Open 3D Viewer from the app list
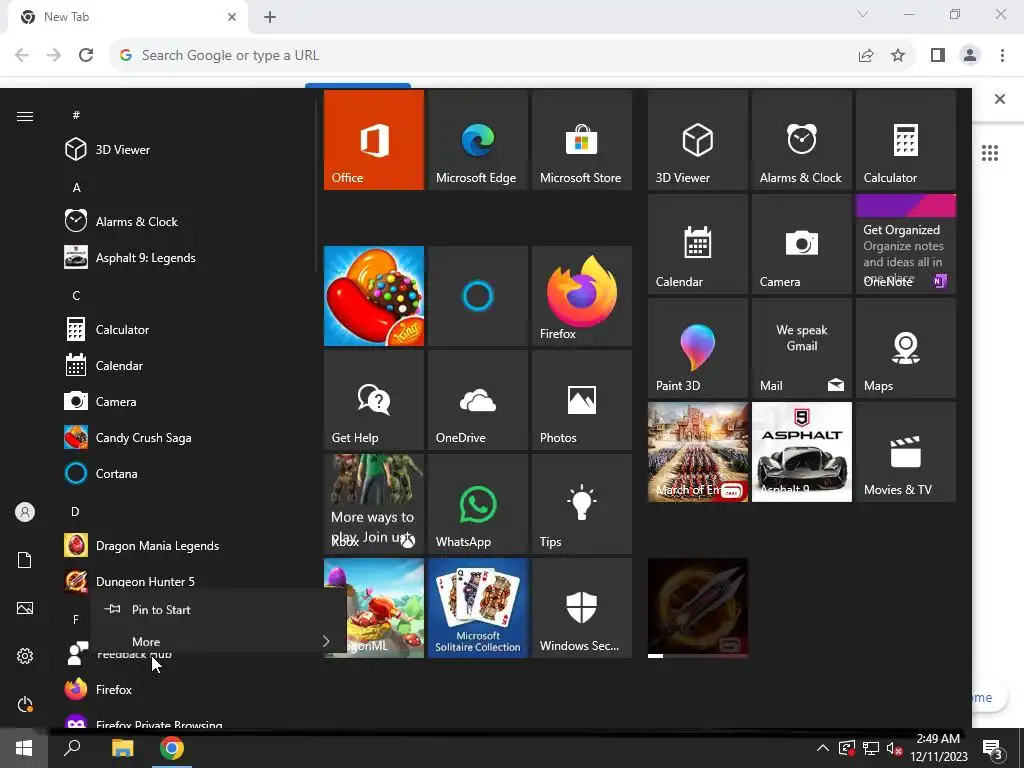 pos(186,150)
